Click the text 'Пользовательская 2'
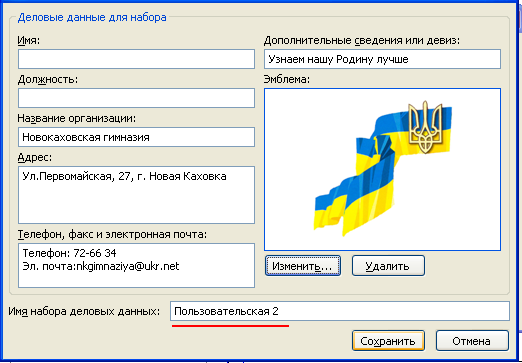Screen dimensions: 522x363 (226, 311)
